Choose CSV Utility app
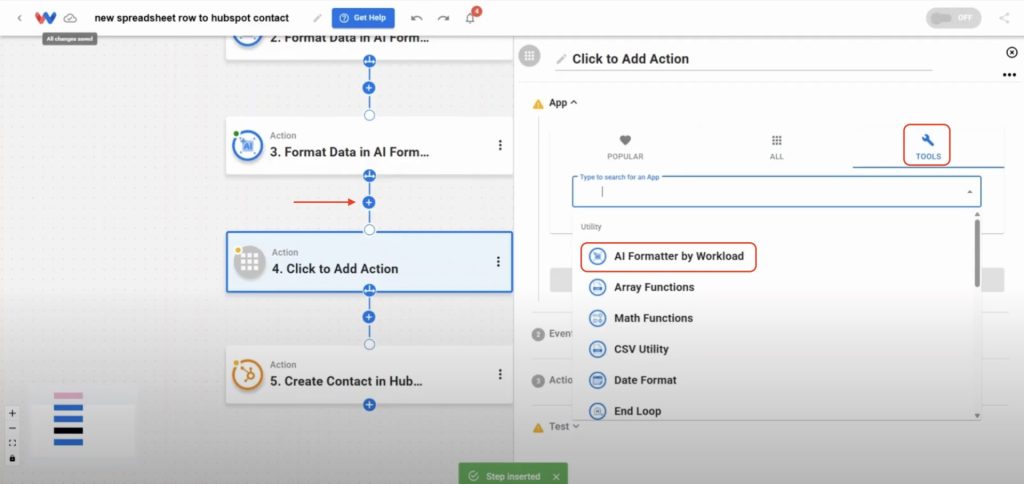The height and width of the screenshot is (484, 1024). (x=641, y=349)
